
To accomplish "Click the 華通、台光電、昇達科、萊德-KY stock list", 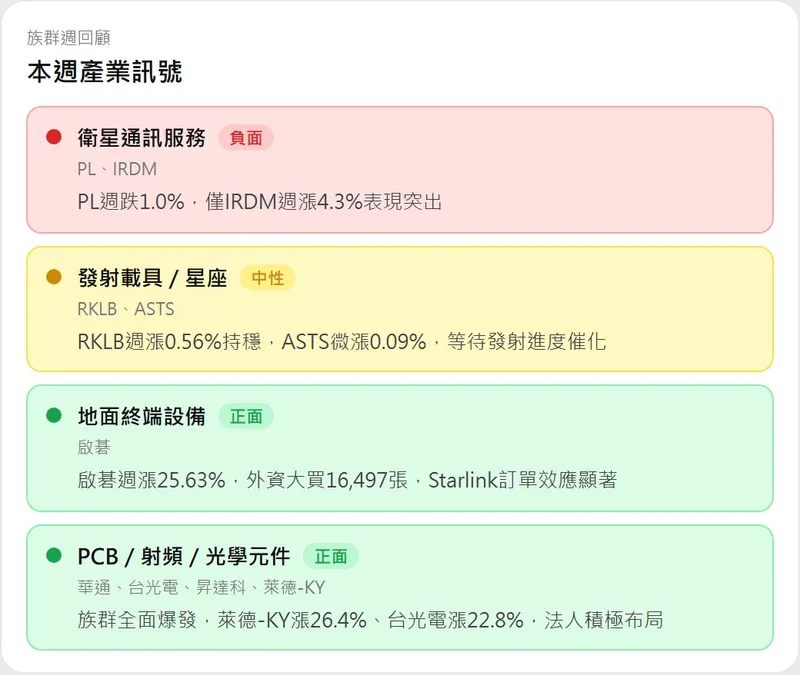I will coord(201,587).
